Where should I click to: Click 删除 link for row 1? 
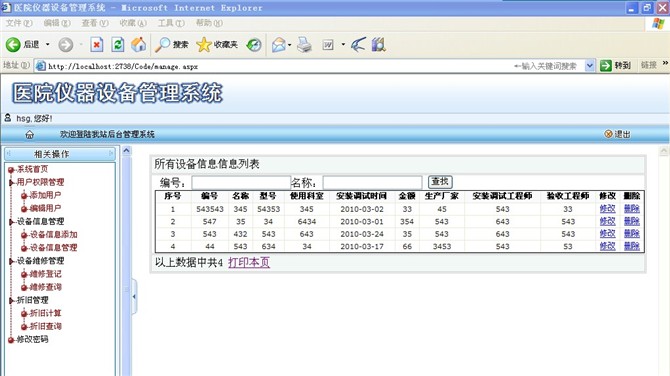pos(632,209)
